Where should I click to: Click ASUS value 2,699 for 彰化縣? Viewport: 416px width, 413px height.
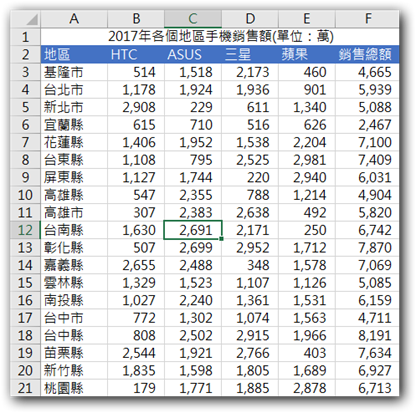[x=193, y=248]
